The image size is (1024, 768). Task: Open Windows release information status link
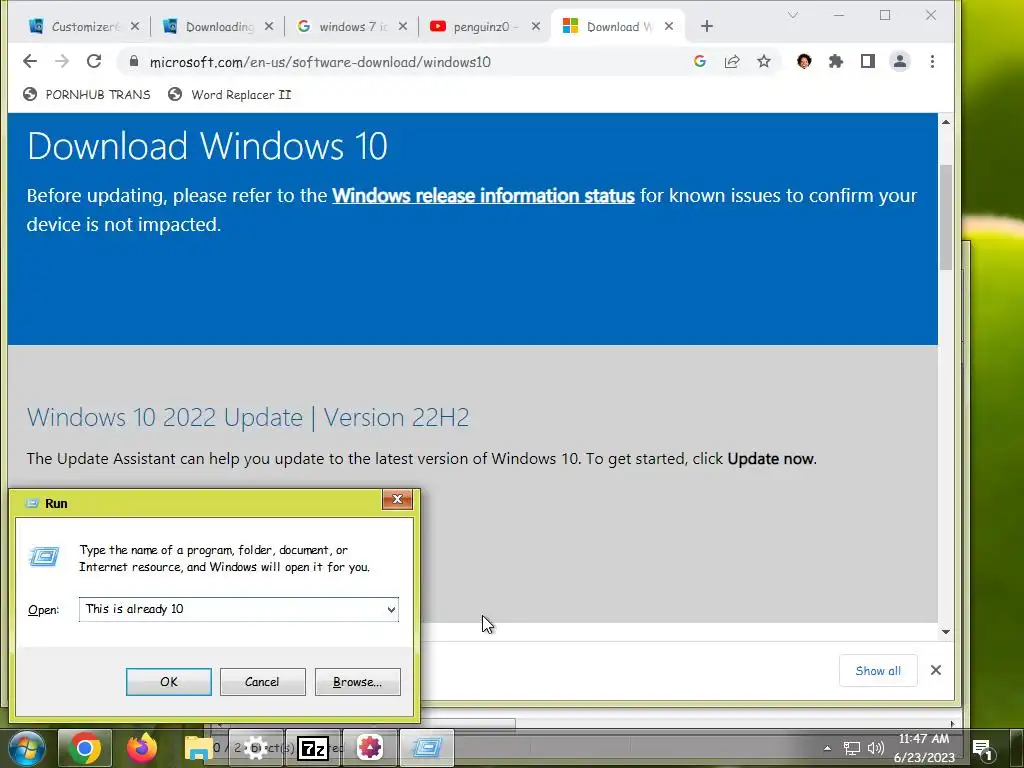point(483,196)
